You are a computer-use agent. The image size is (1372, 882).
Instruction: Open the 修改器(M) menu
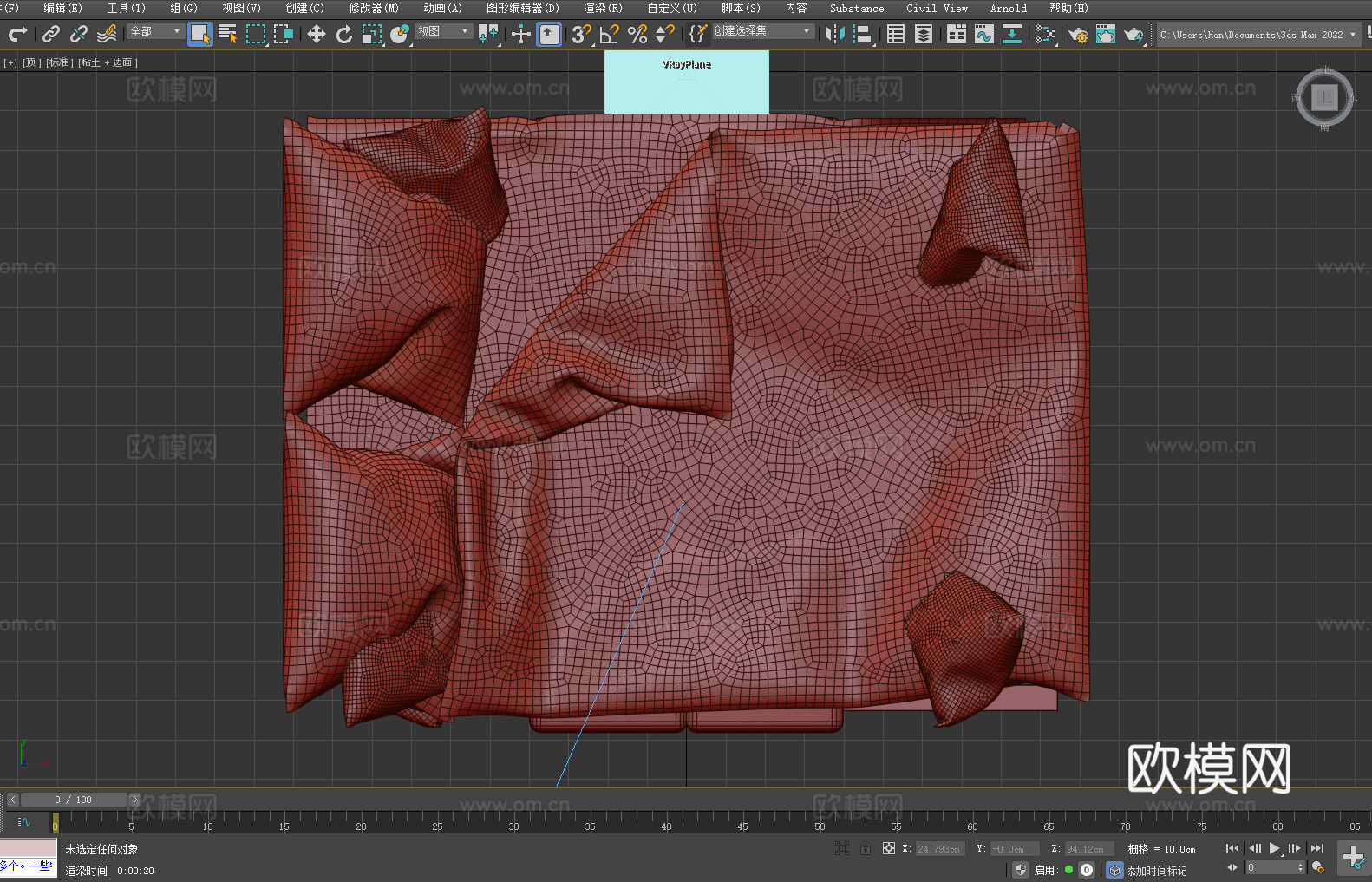[x=374, y=8]
